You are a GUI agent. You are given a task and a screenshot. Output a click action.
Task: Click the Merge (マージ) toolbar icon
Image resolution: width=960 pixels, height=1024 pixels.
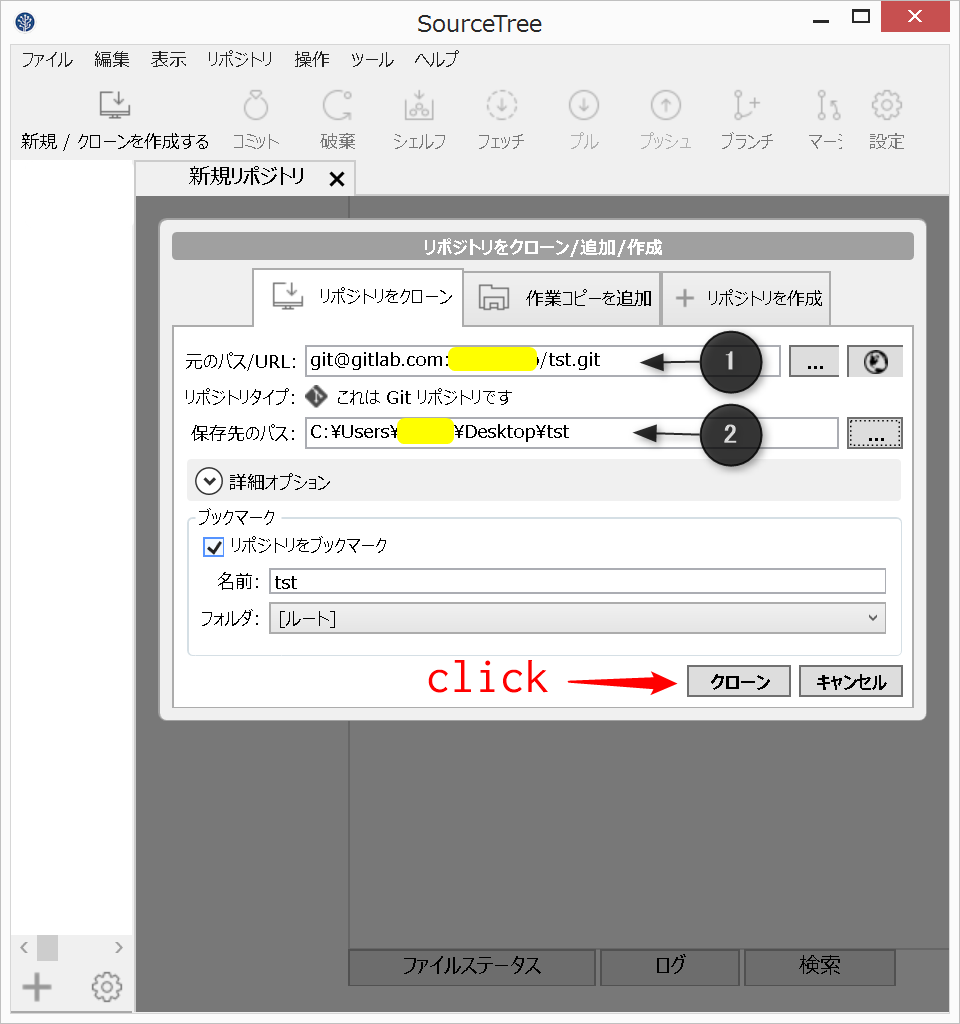point(828,104)
